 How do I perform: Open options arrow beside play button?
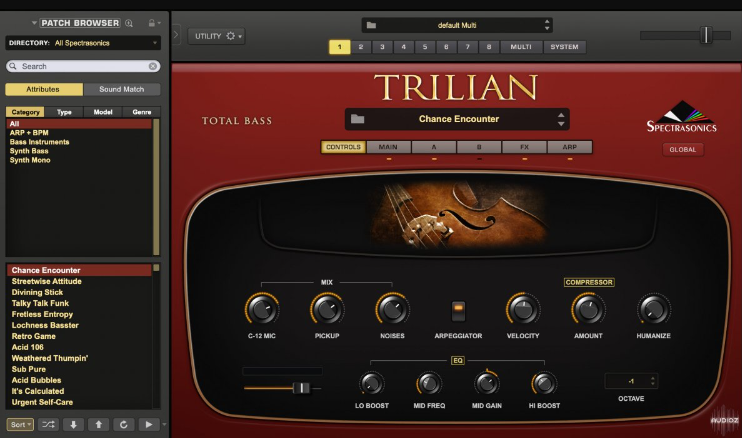point(164,424)
